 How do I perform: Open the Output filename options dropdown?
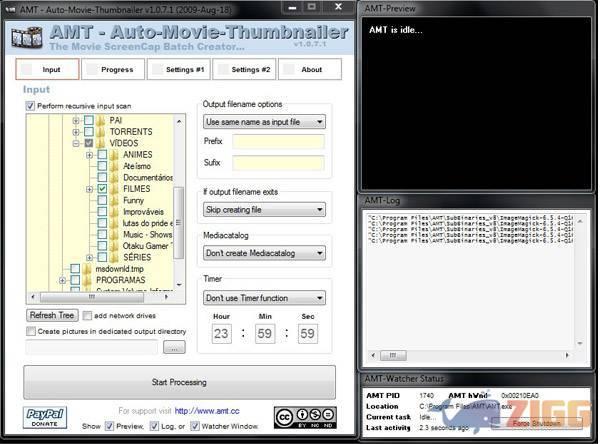point(264,122)
